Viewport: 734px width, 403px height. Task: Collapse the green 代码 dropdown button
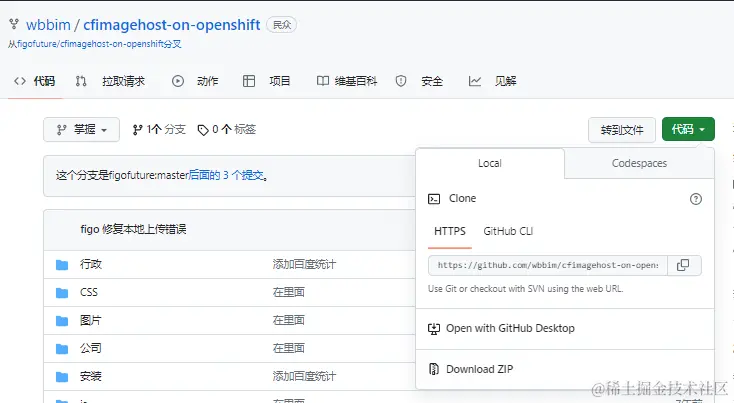tap(688, 129)
